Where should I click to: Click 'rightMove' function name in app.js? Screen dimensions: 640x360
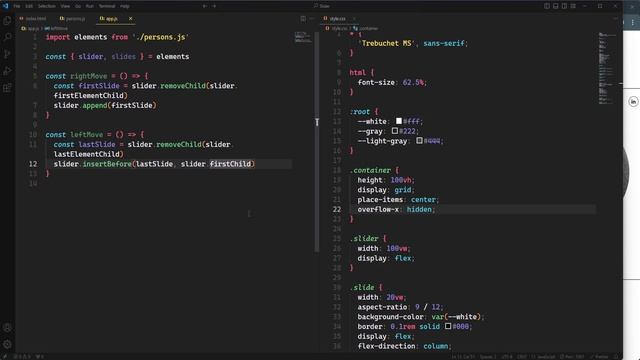[x=88, y=76]
